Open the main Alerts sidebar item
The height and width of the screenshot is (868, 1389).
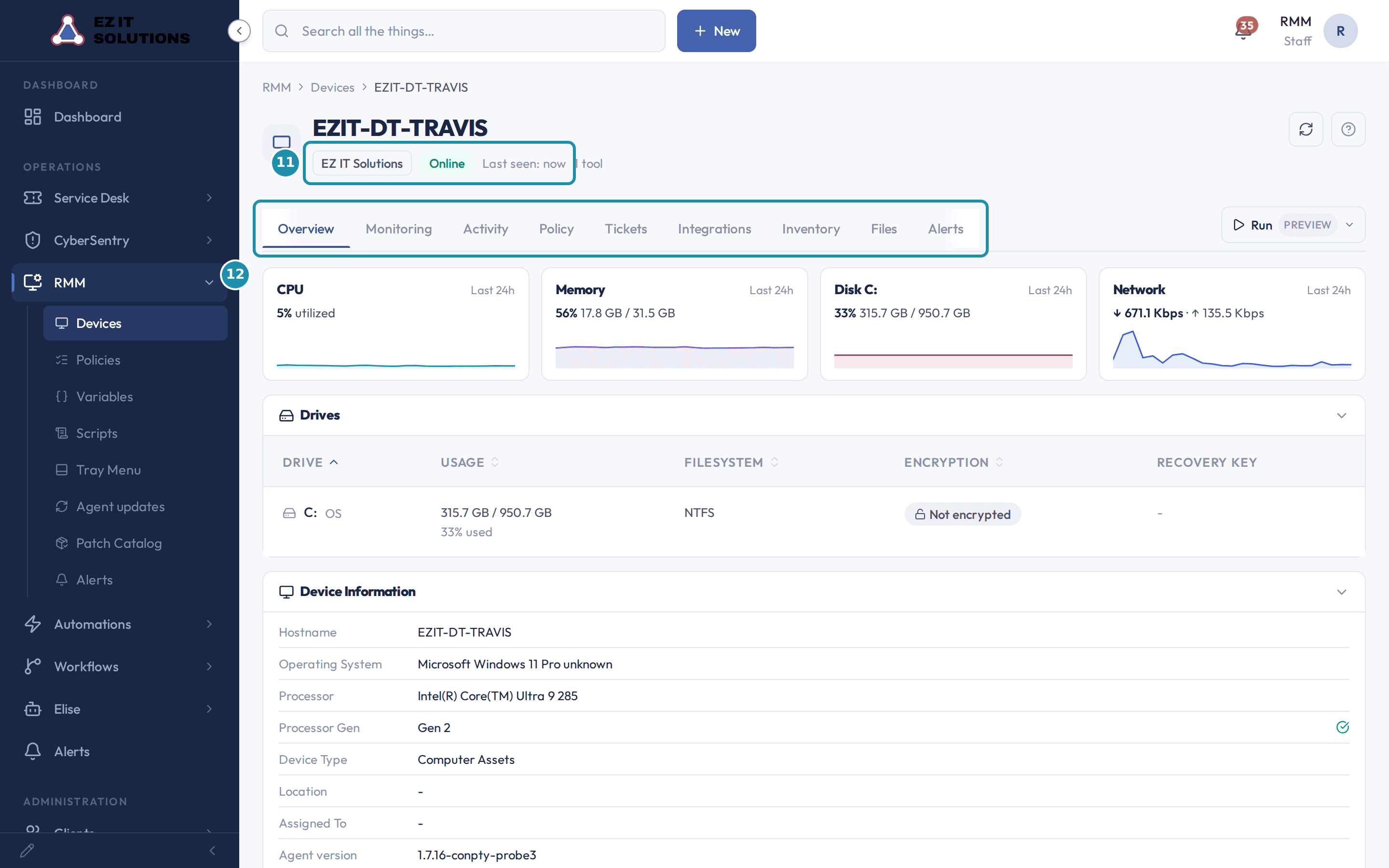coord(120,751)
